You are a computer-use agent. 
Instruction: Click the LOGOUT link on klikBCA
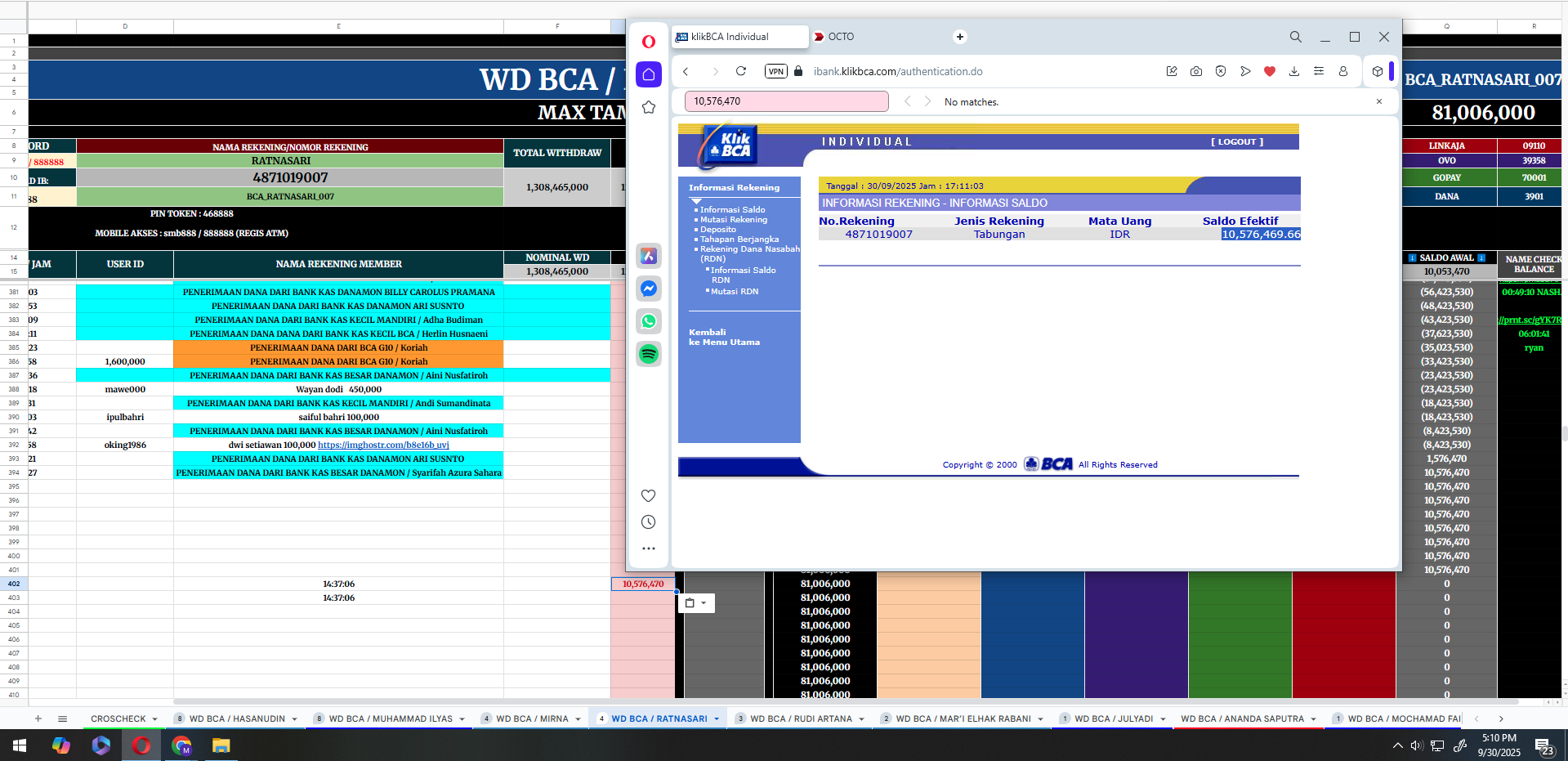click(1237, 141)
